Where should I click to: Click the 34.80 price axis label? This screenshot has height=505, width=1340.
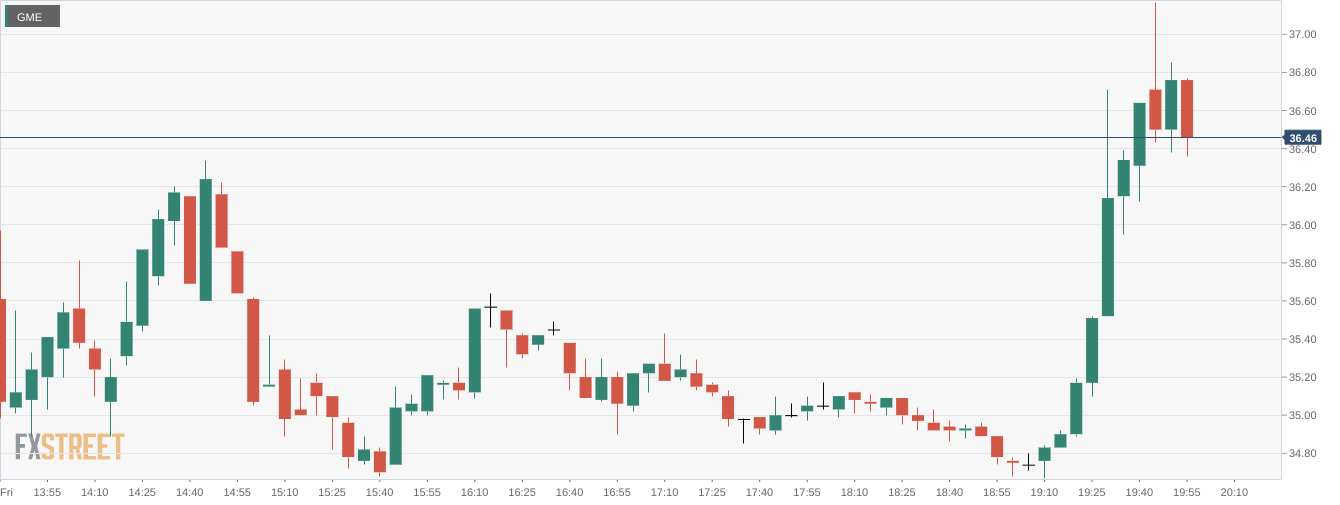(x=1302, y=454)
